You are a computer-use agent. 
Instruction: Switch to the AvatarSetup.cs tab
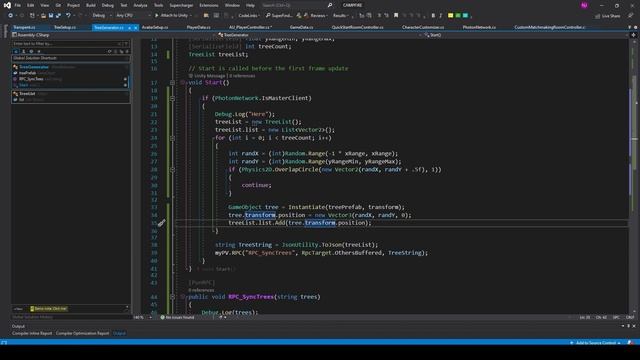[x=155, y=27]
